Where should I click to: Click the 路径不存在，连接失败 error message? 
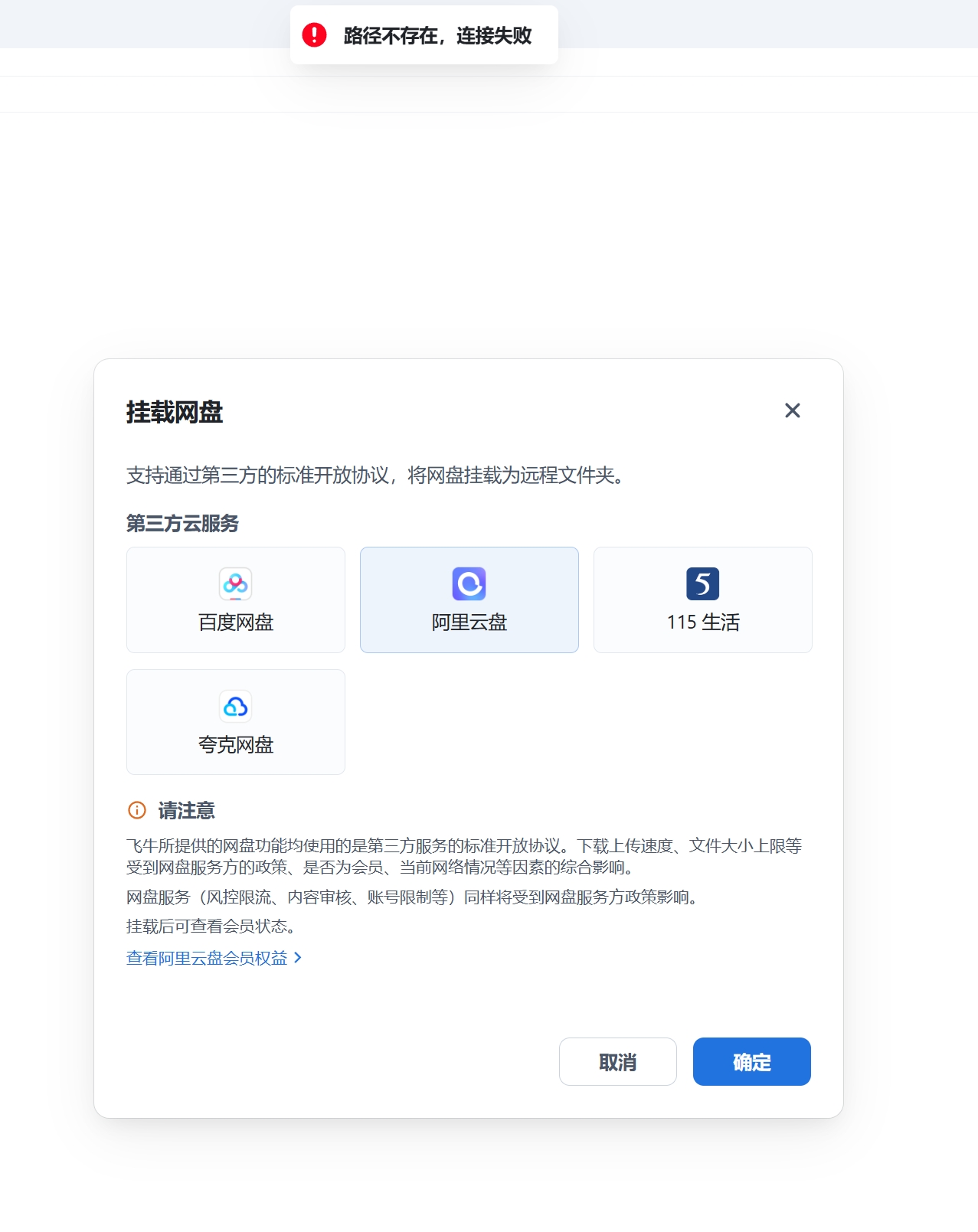point(437,35)
